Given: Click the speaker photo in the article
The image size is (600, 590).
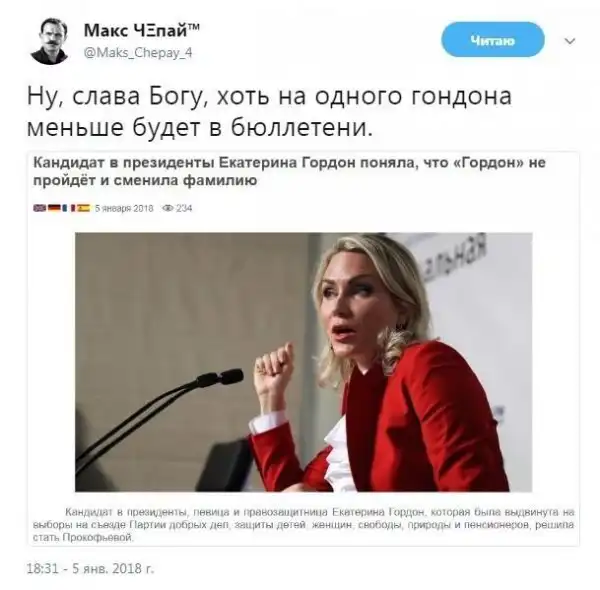Looking at the screenshot, I should (303, 362).
